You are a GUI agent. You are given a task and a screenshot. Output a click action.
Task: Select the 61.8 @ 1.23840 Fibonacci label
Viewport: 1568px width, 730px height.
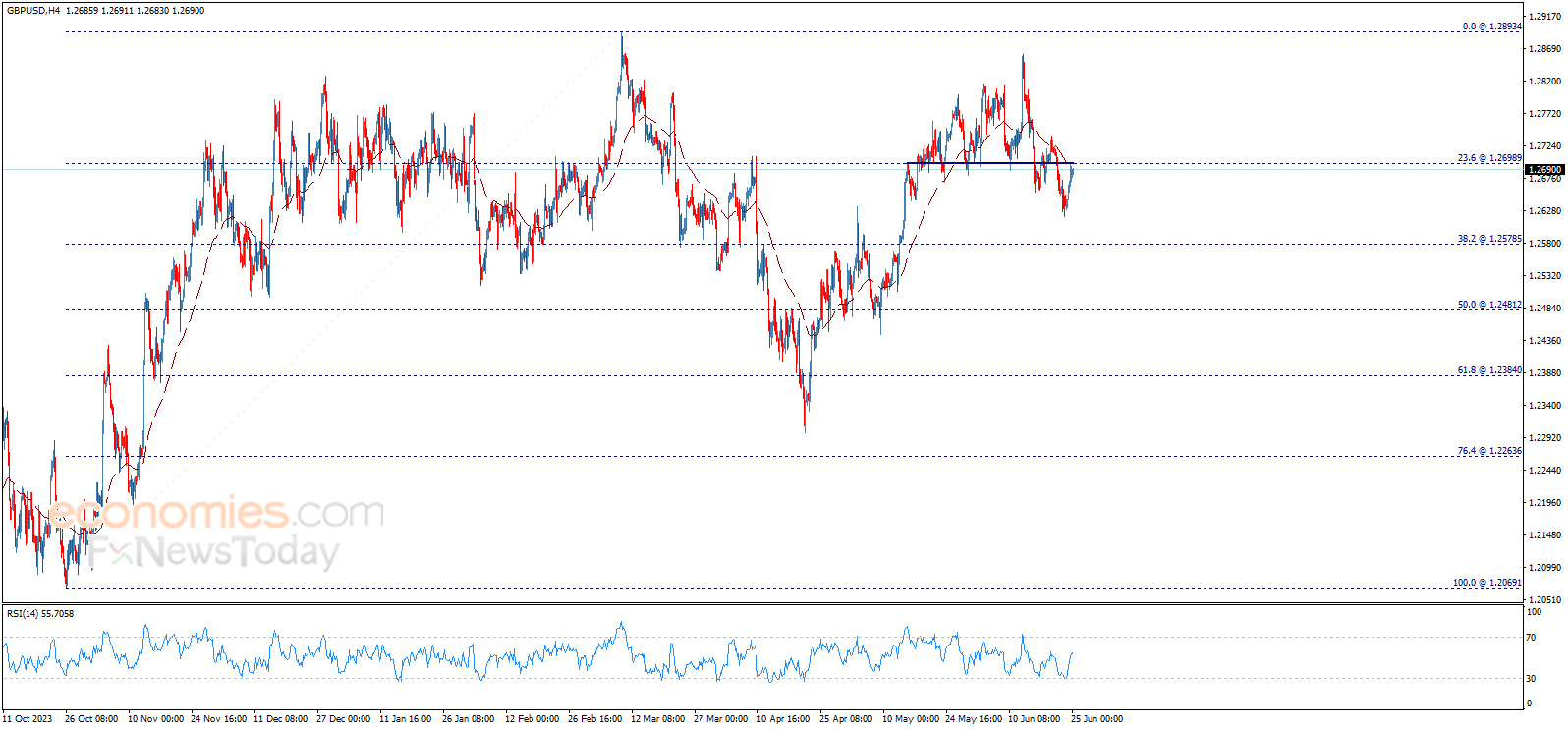click(x=1489, y=370)
